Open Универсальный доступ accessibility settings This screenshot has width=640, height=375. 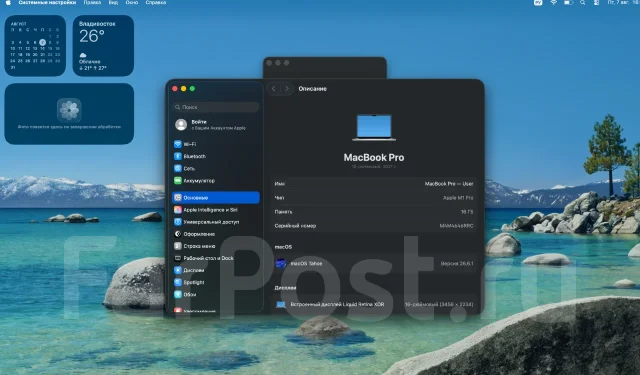[216, 222]
